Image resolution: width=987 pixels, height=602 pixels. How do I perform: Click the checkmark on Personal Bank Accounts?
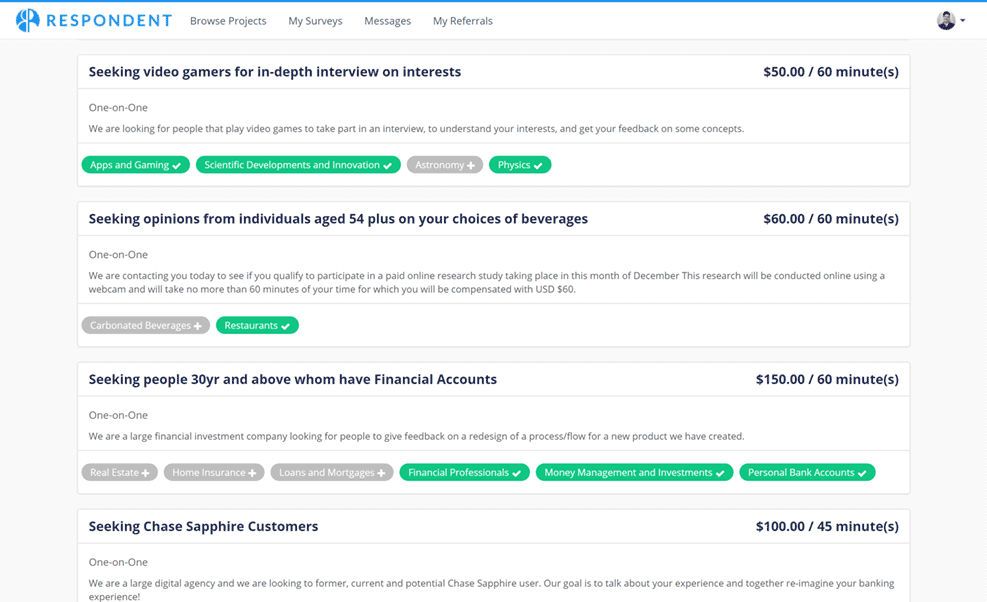tap(864, 471)
